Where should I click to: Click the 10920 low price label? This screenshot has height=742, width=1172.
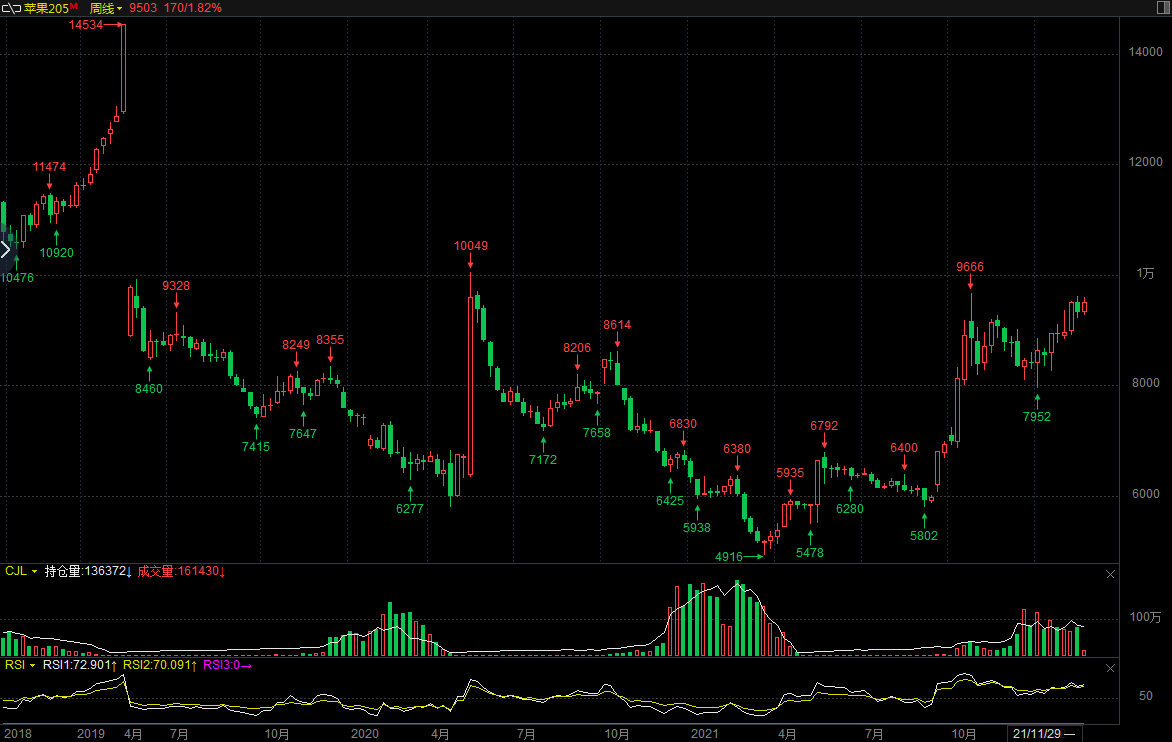(x=57, y=253)
